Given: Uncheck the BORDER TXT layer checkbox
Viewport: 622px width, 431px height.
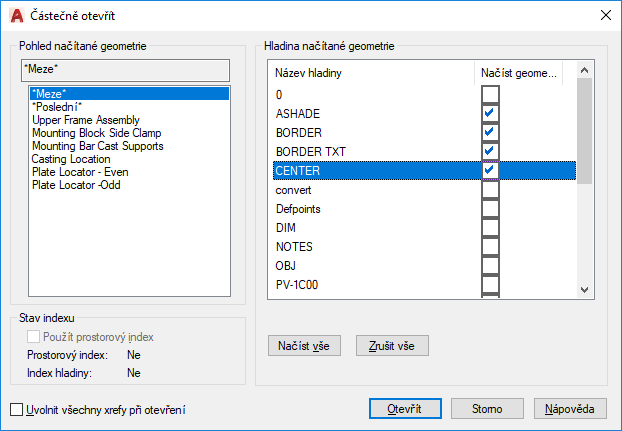Looking at the screenshot, I should coord(490,151).
